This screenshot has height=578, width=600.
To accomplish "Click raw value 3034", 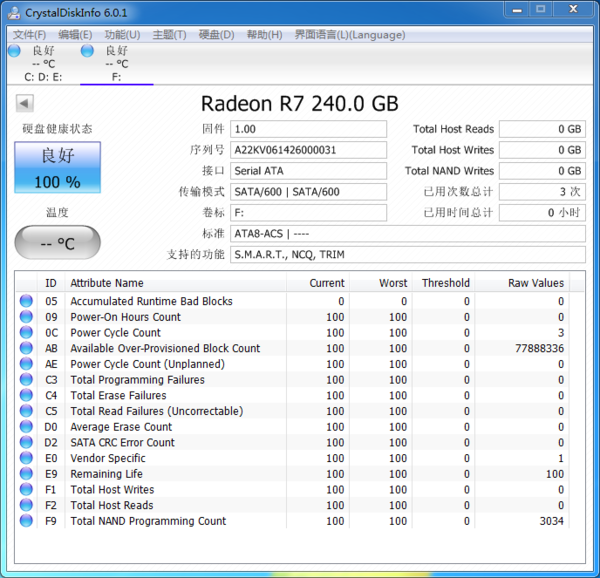I will pyautogui.click(x=551, y=521).
